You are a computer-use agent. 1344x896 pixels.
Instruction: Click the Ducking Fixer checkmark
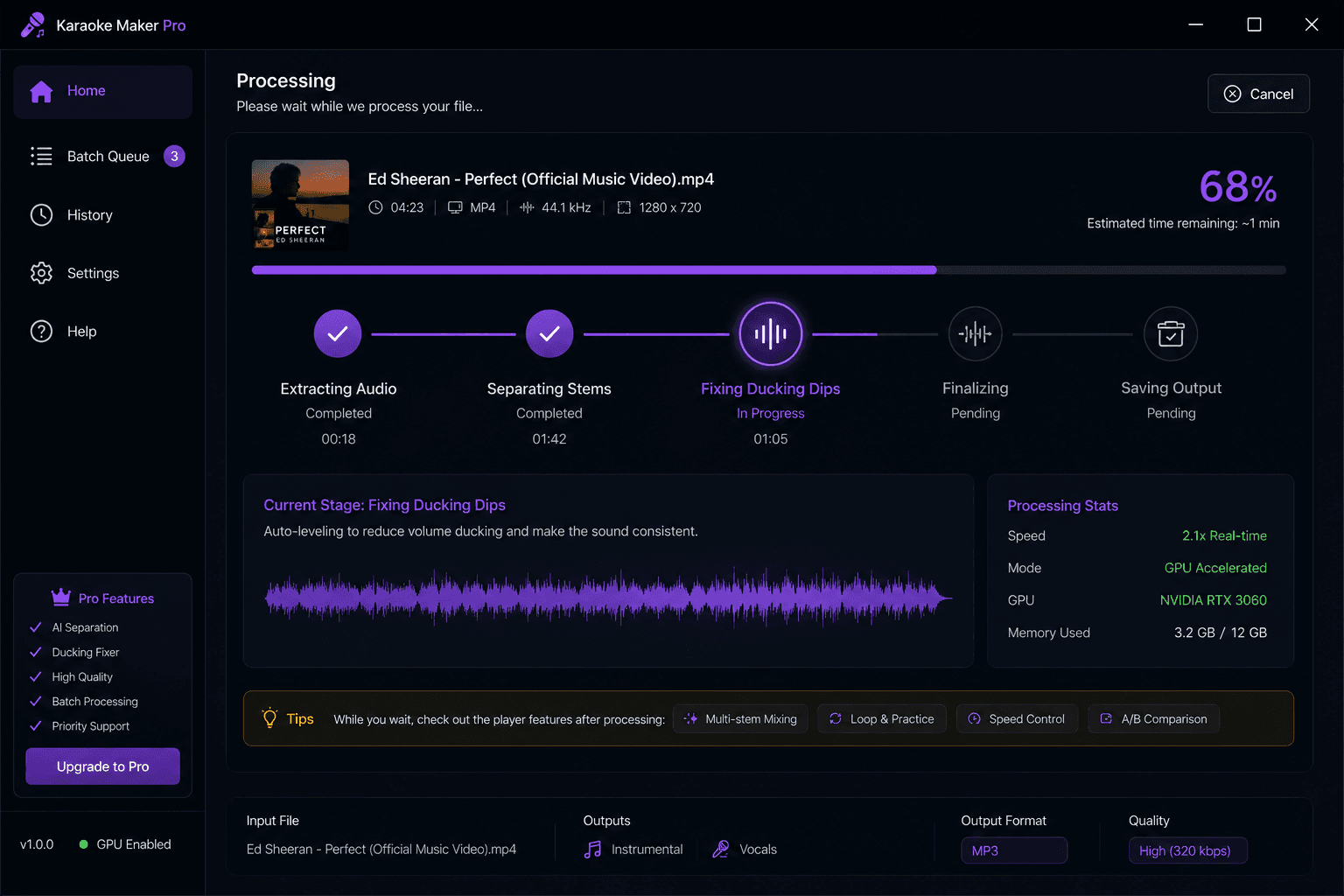coord(36,652)
